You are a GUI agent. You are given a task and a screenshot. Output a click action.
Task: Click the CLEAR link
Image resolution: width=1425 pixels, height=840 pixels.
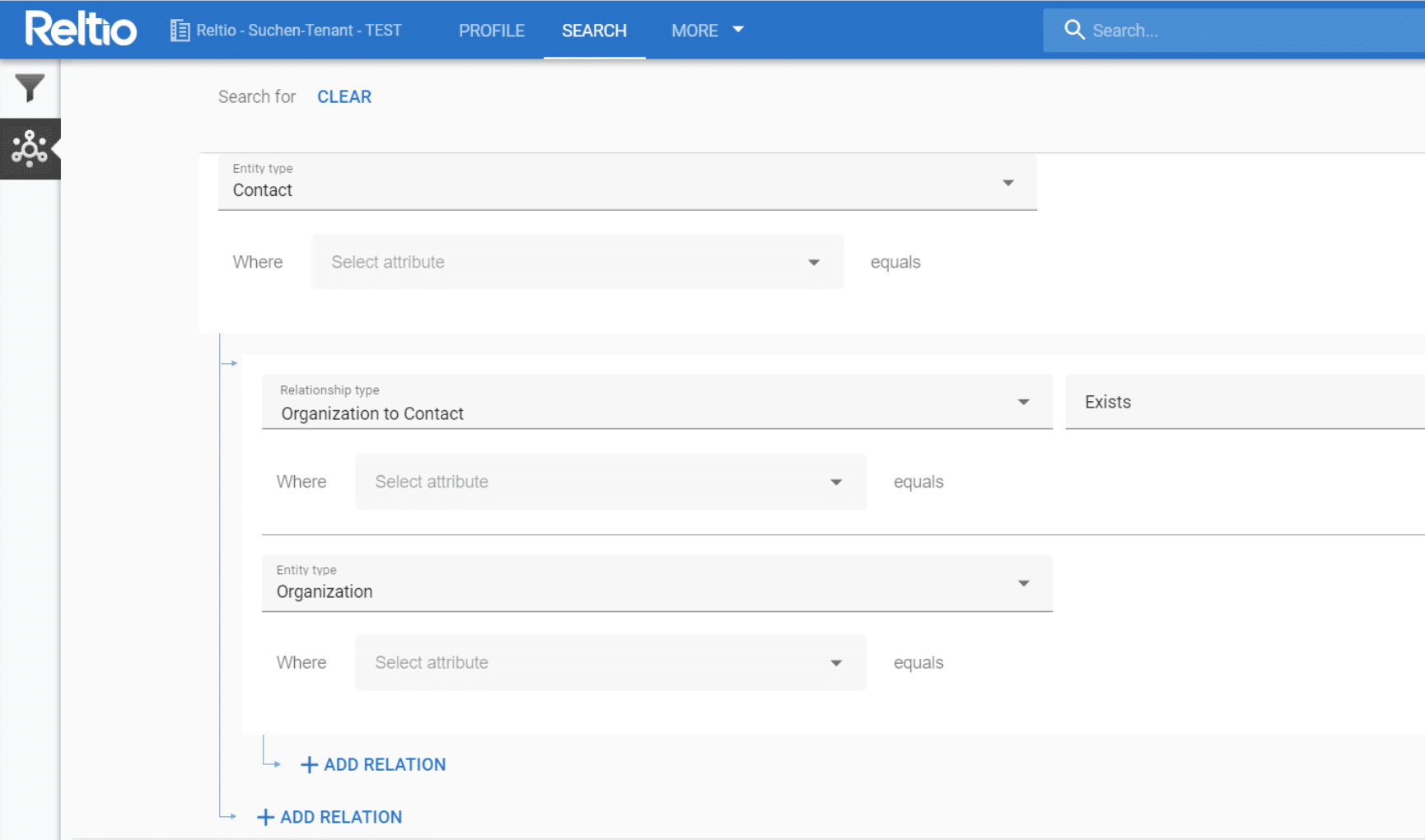tap(344, 97)
